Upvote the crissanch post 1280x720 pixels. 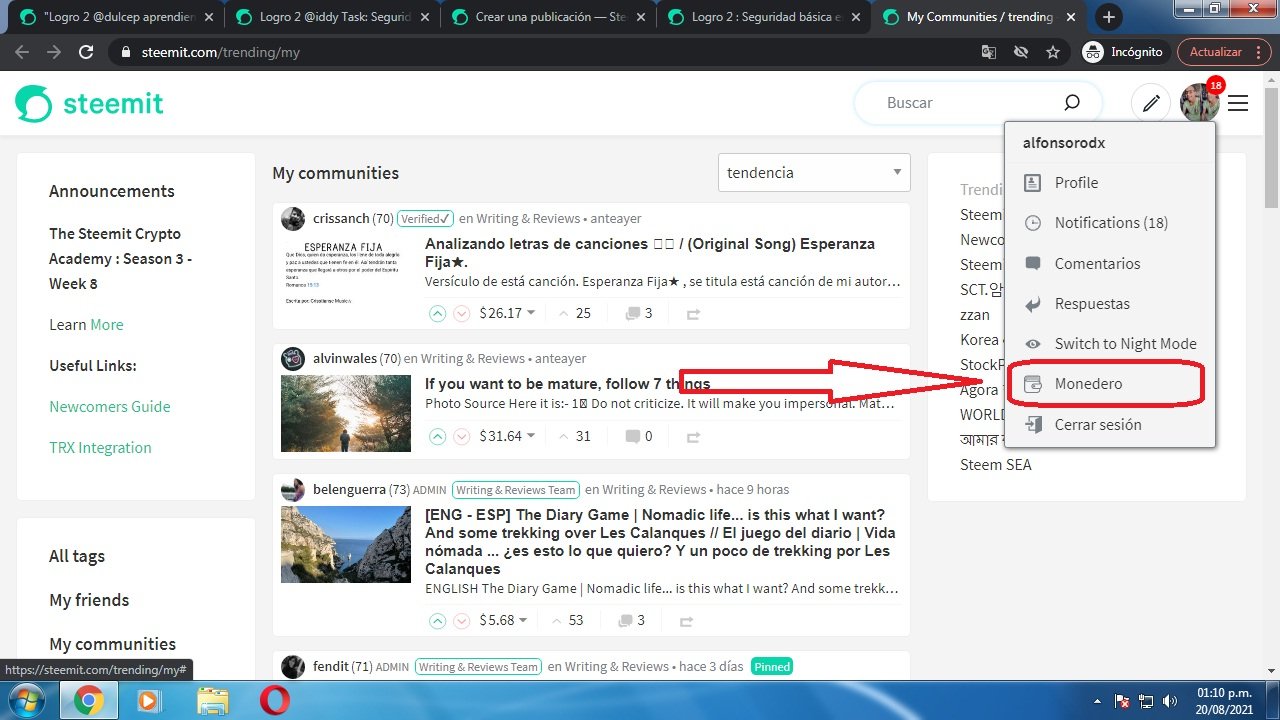coord(437,313)
